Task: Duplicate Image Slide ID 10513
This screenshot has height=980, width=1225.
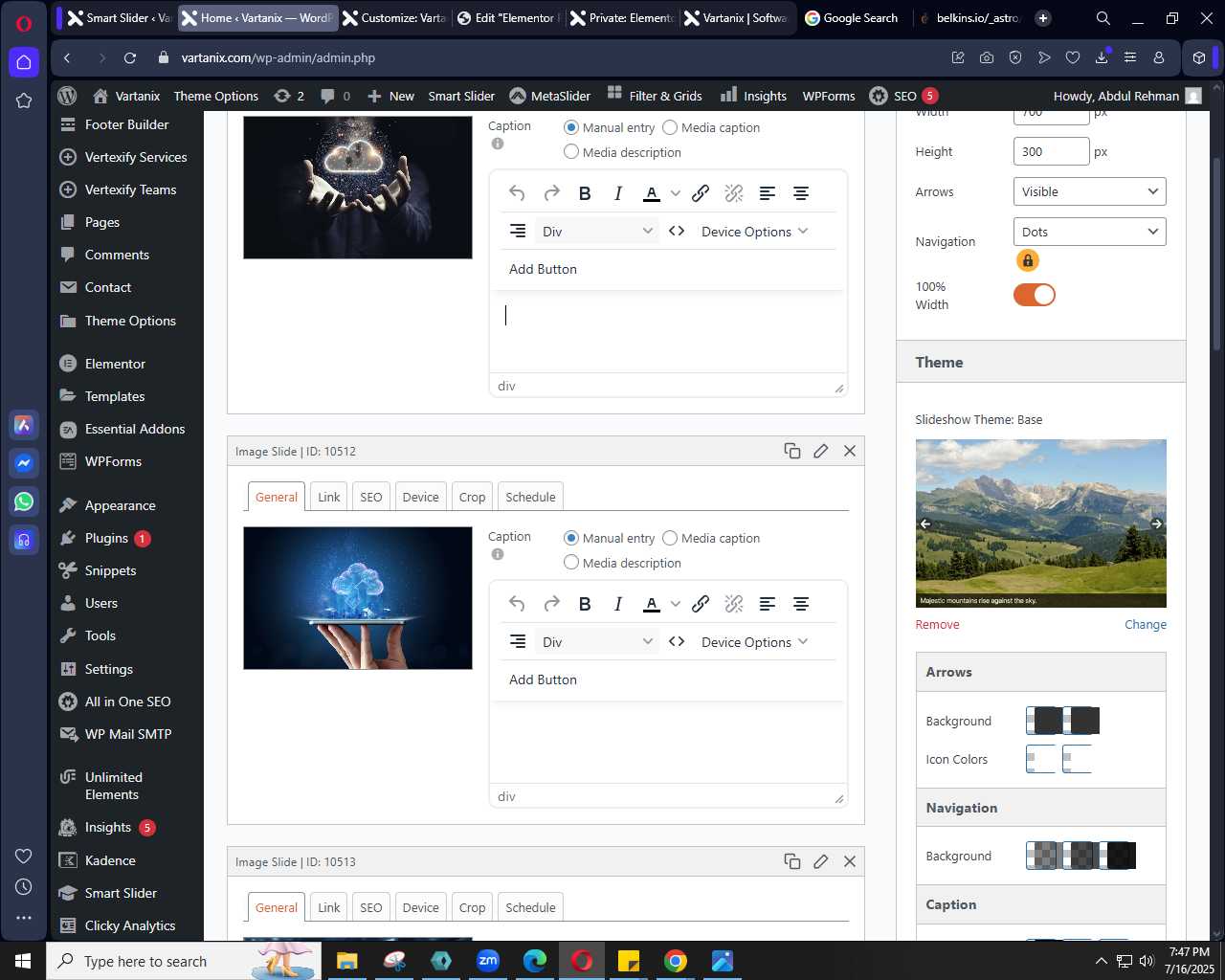Action: [792, 861]
